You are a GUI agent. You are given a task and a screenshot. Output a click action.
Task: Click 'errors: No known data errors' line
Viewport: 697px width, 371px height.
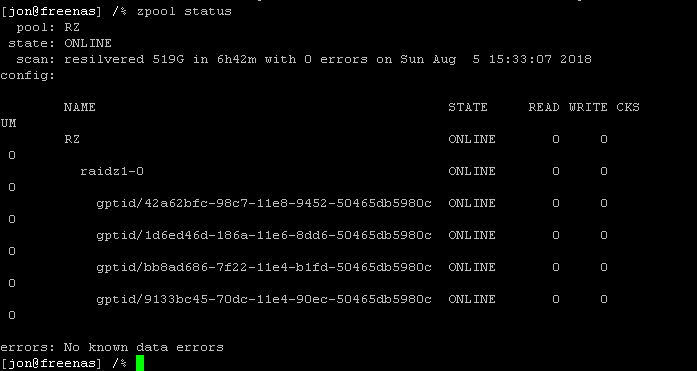click(112, 347)
